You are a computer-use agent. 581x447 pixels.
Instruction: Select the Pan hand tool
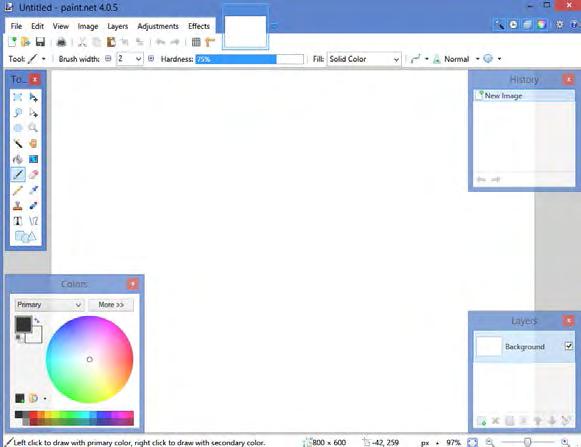pos(33,143)
